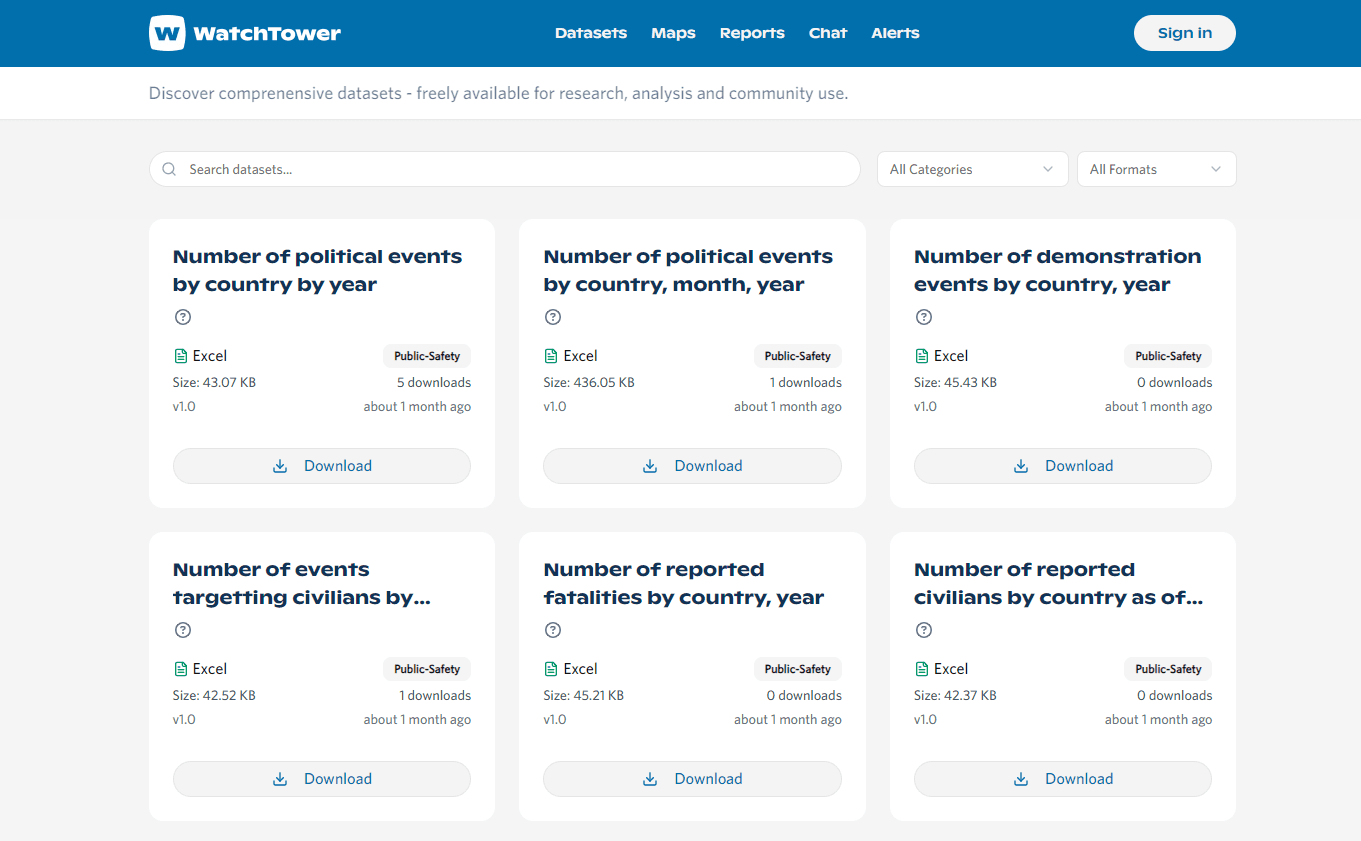The image size is (1361, 841).
Task: Navigate to the Chat page
Action: [x=827, y=33]
